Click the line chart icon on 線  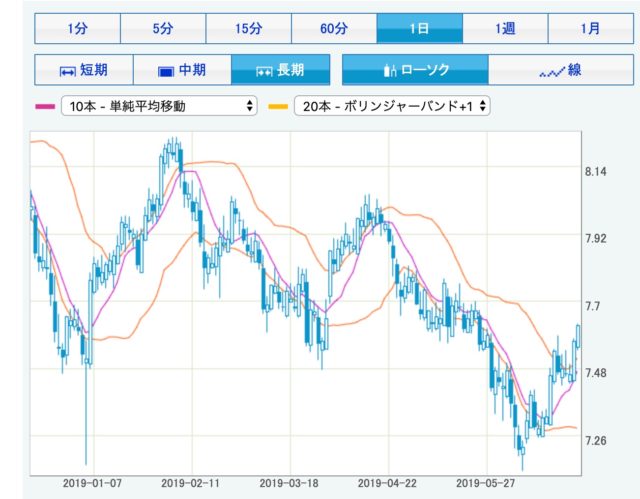click(x=551, y=71)
